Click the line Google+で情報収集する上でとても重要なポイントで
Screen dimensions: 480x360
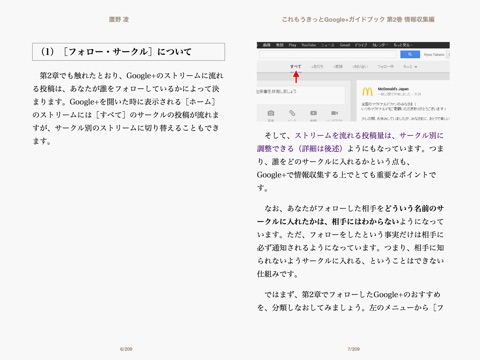click(346, 175)
